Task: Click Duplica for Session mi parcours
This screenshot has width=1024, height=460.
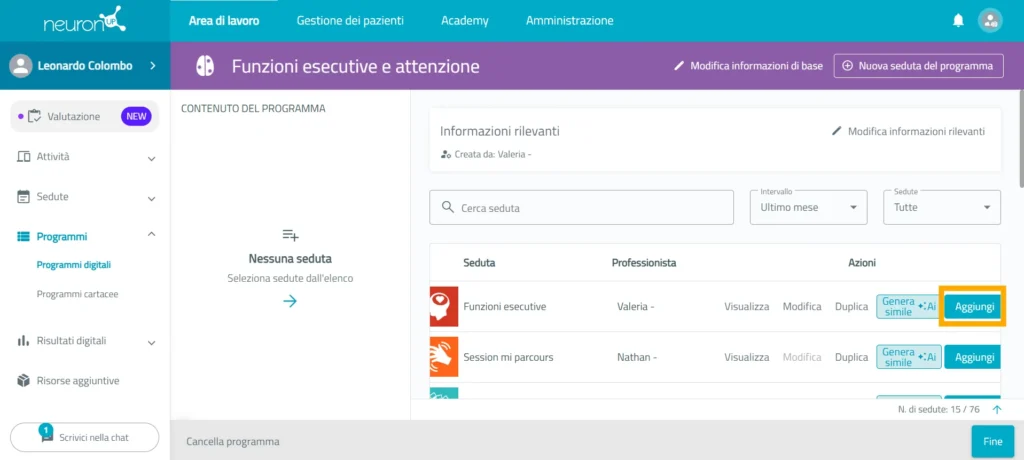Action: (x=852, y=357)
